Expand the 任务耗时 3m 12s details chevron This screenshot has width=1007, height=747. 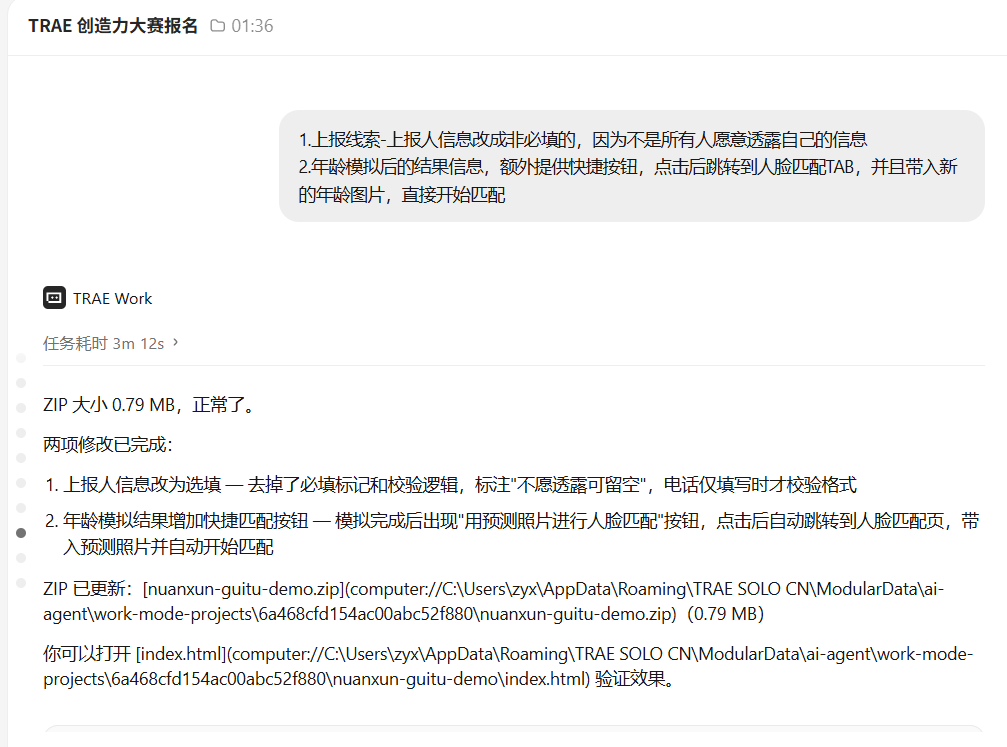pyautogui.click(x=175, y=342)
